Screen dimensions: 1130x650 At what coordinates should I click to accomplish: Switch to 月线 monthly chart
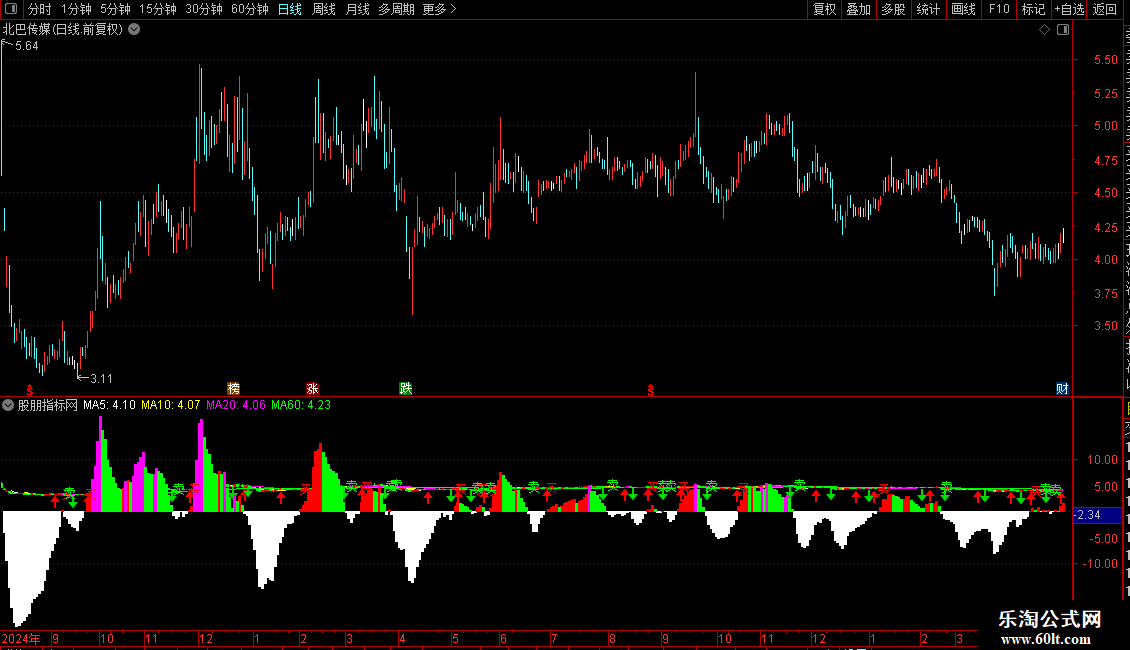click(357, 9)
